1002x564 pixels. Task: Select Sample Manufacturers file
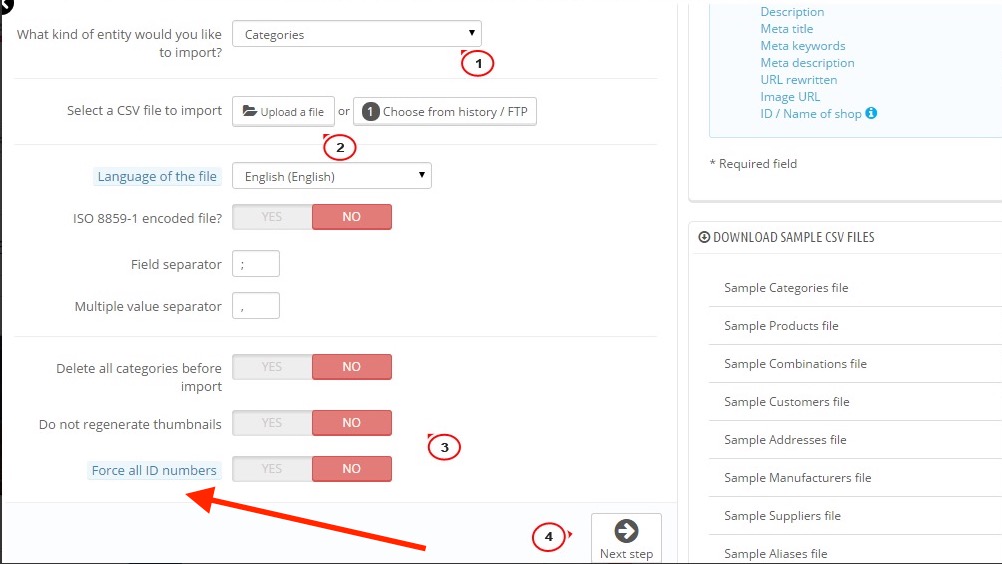tap(798, 478)
